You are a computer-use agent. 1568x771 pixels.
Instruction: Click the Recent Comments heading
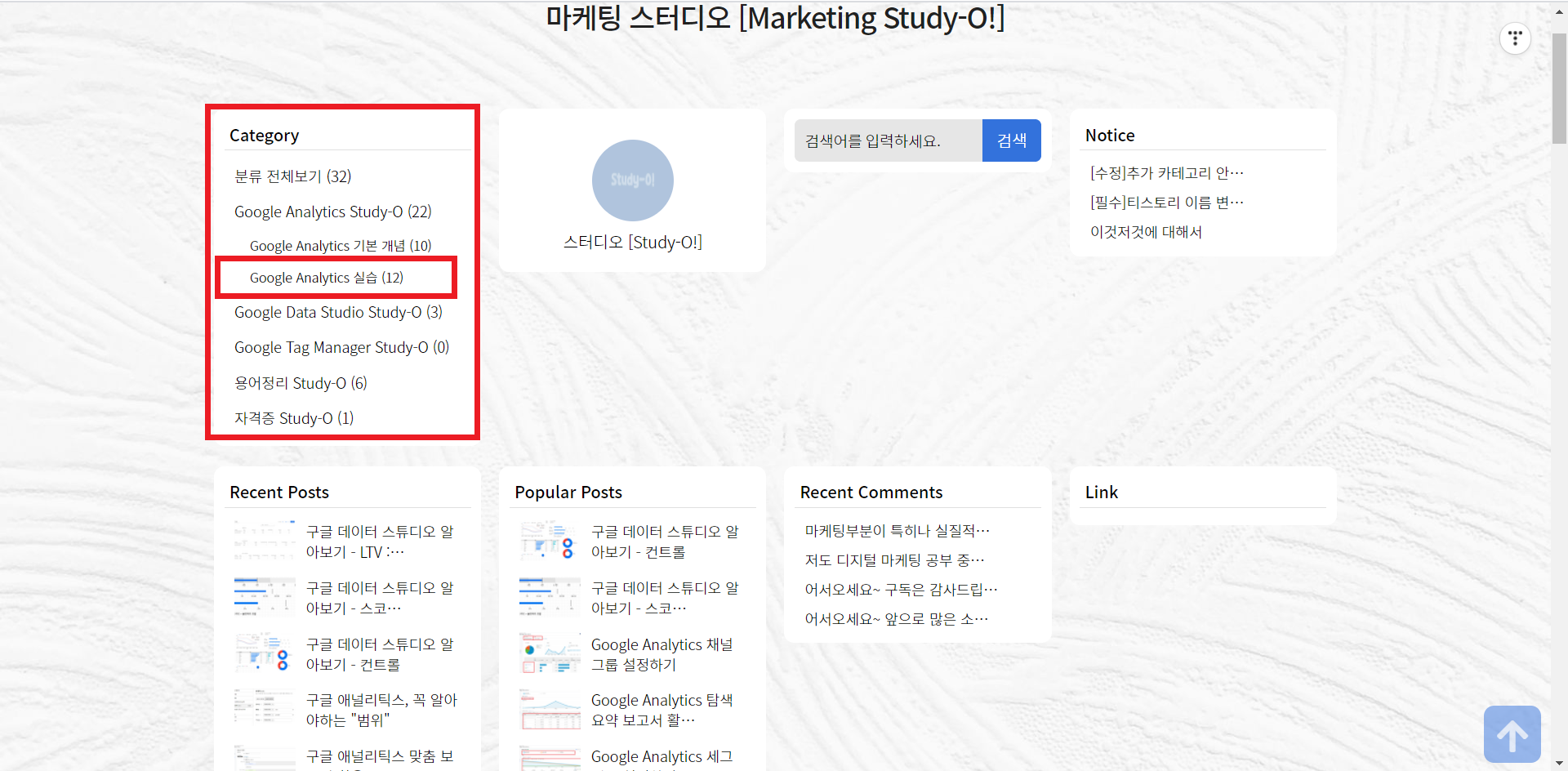point(871,492)
